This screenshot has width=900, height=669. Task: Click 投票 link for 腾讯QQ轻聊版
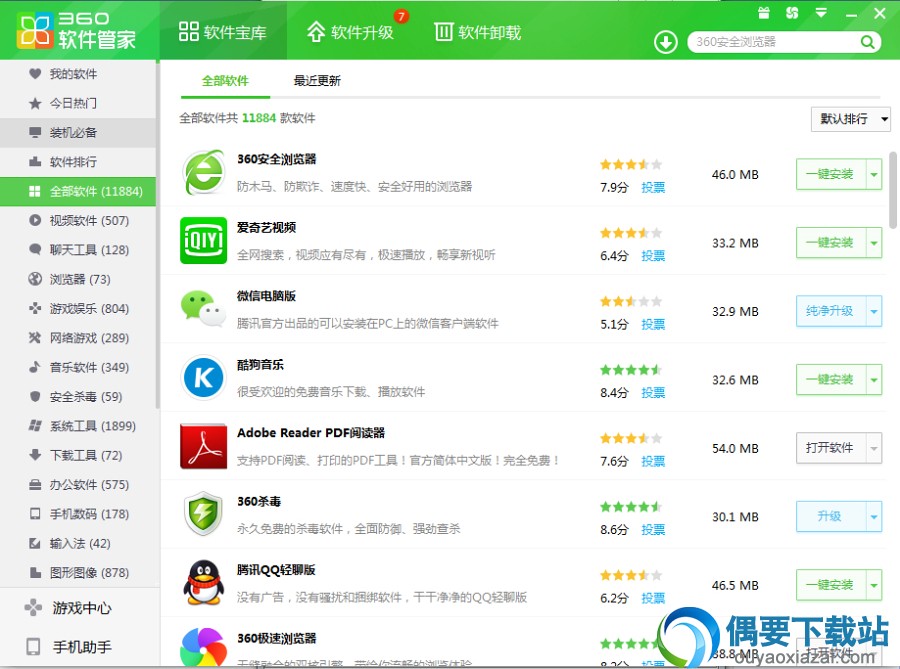click(653, 598)
